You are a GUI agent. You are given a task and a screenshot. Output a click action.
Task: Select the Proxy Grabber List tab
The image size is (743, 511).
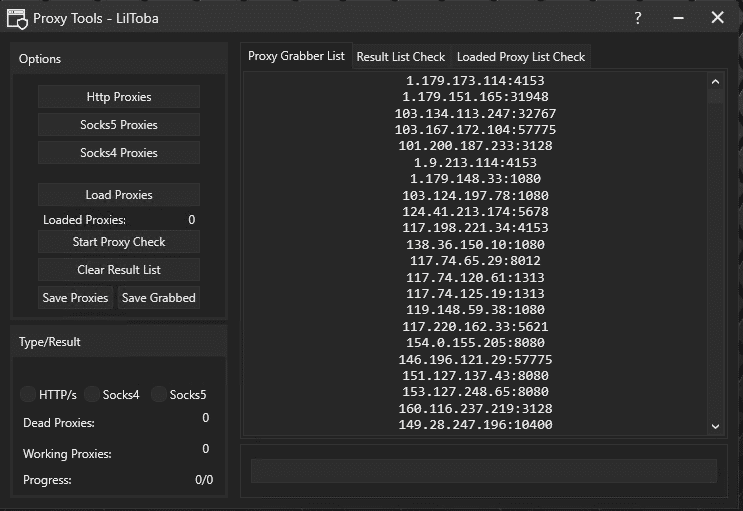point(296,57)
